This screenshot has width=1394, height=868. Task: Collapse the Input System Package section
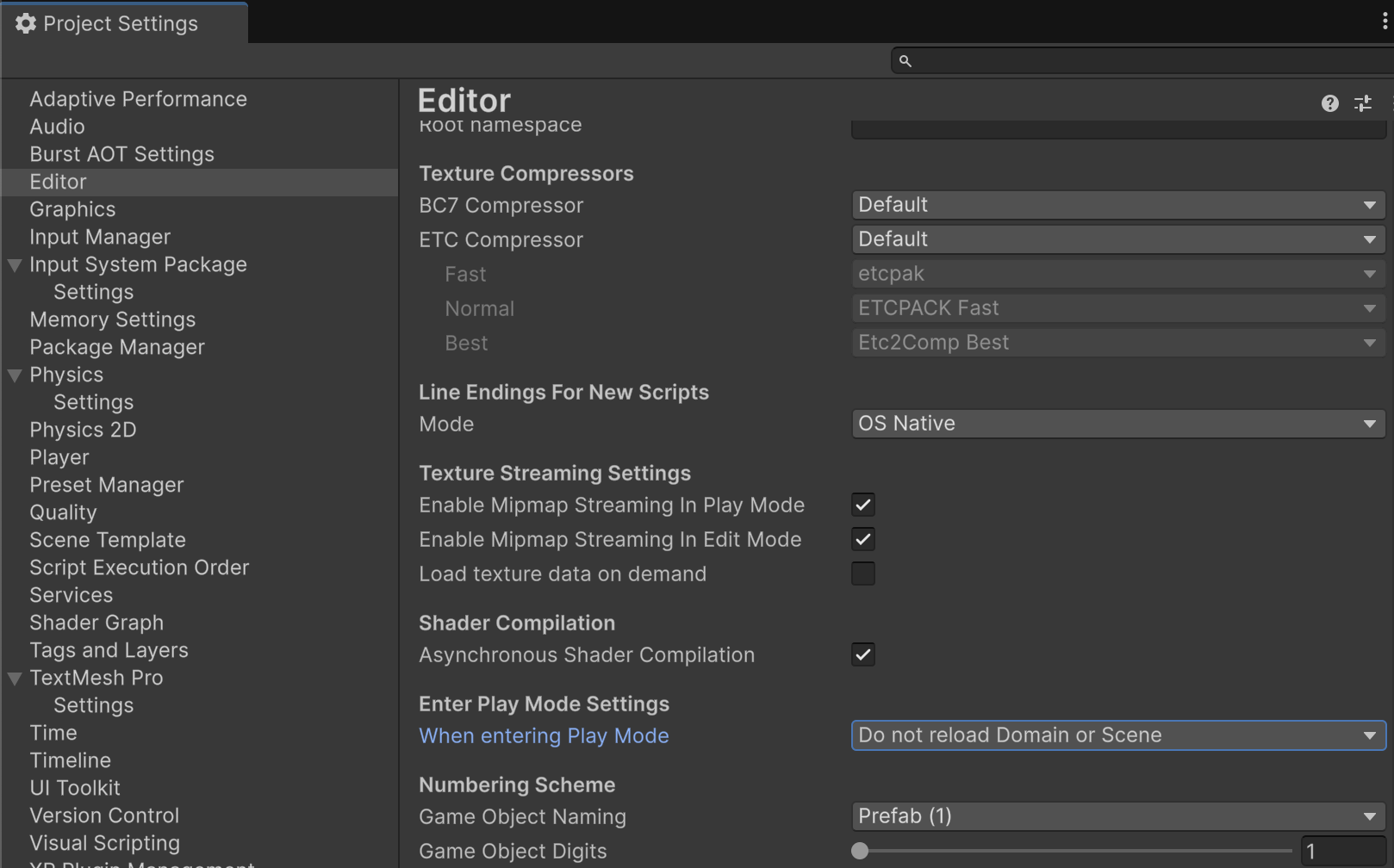15,265
